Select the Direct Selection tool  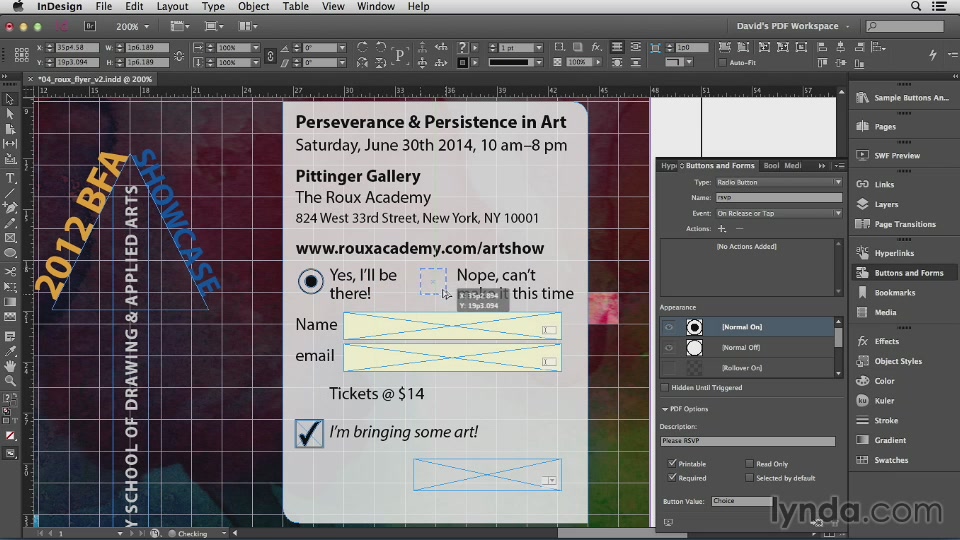[10, 114]
